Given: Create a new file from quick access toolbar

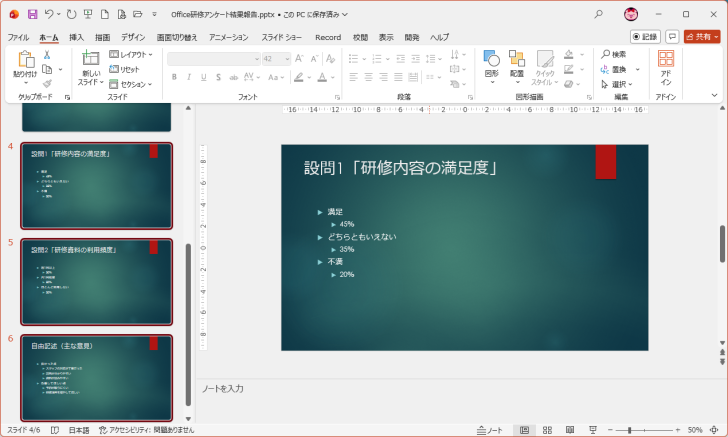Looking at the screenshot, I should pyautogui.click(x=105, y=14).
